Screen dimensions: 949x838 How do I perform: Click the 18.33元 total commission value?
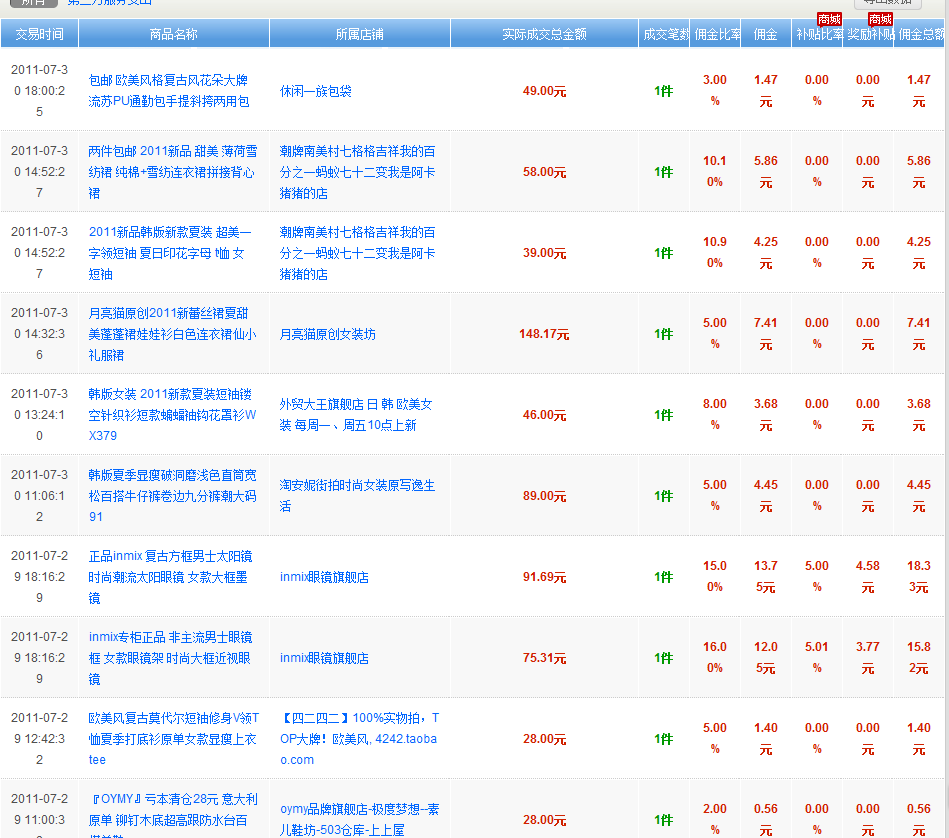[x=919, y=577]
